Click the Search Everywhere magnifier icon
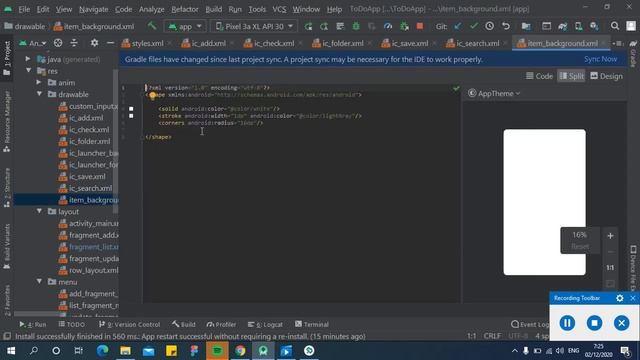Viewport: 640px width, 360px height. [615, 27]
